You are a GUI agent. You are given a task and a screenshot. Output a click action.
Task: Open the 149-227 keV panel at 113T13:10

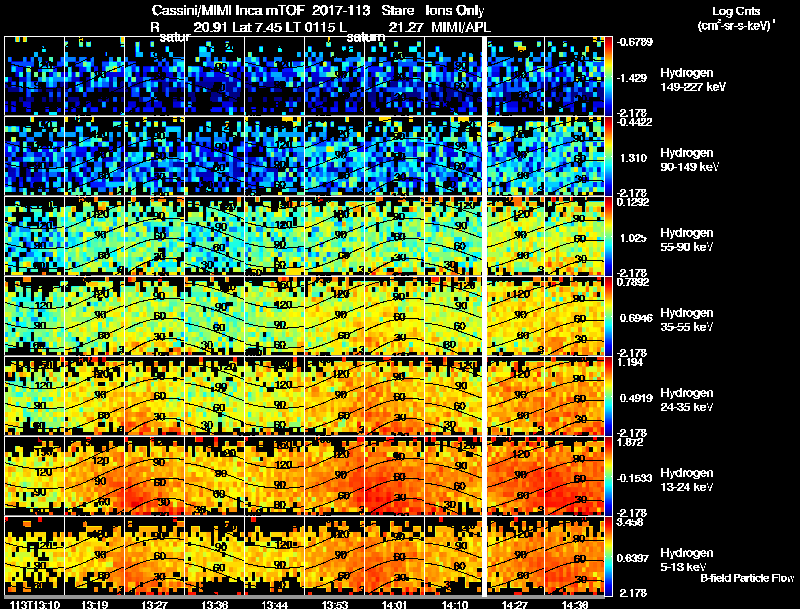point(34,76)
